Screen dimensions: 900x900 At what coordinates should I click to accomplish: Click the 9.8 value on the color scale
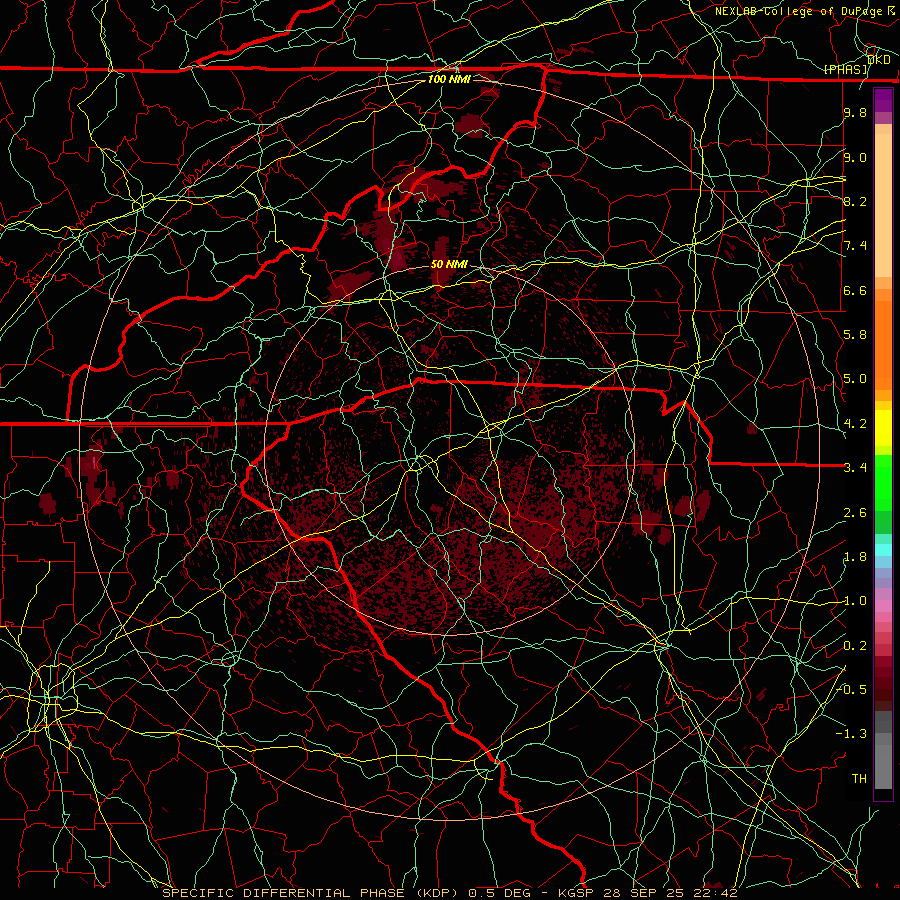pos(855,112)
